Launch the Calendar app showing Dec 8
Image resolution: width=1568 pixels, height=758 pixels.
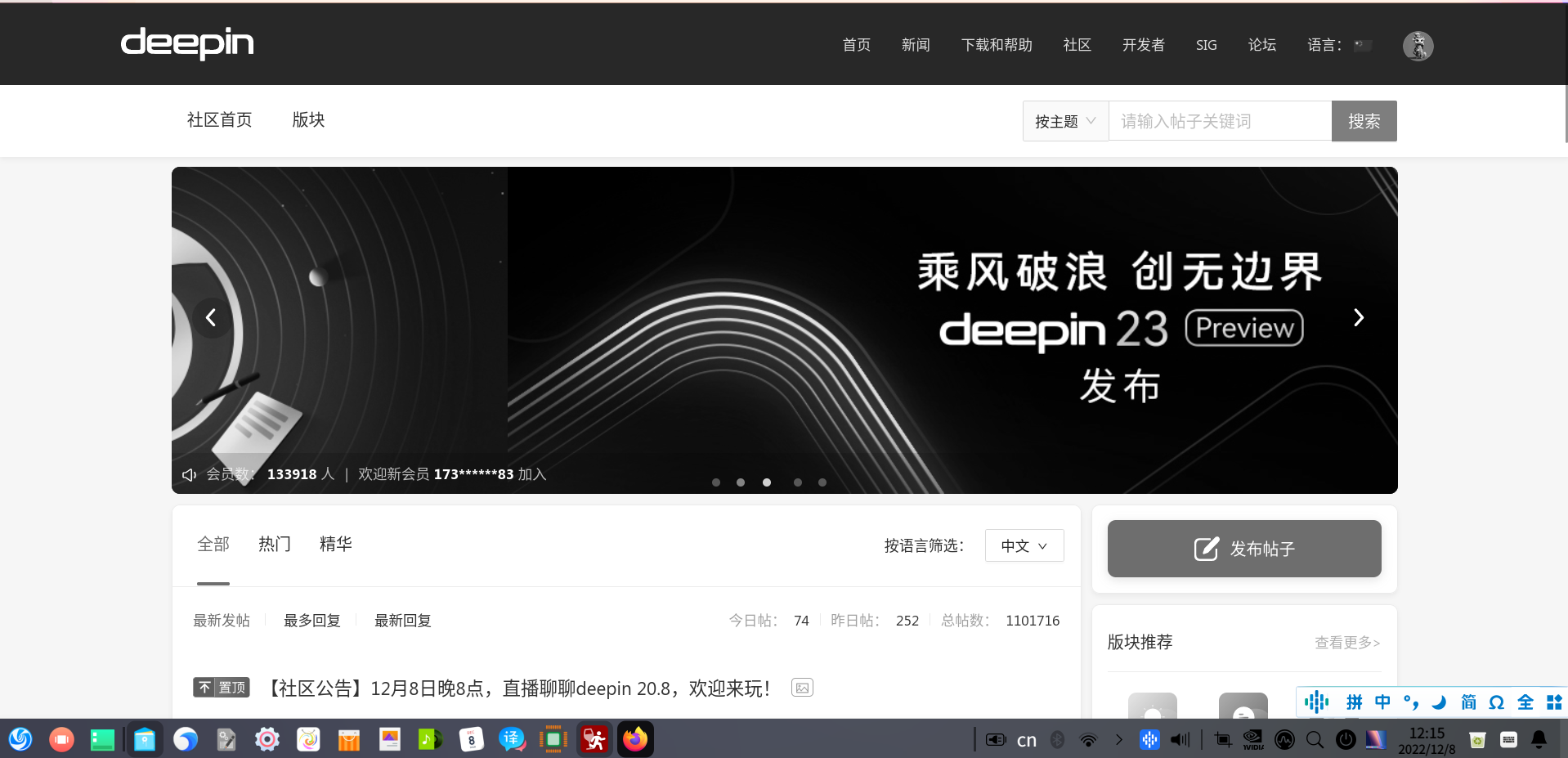tap(472, 739)
